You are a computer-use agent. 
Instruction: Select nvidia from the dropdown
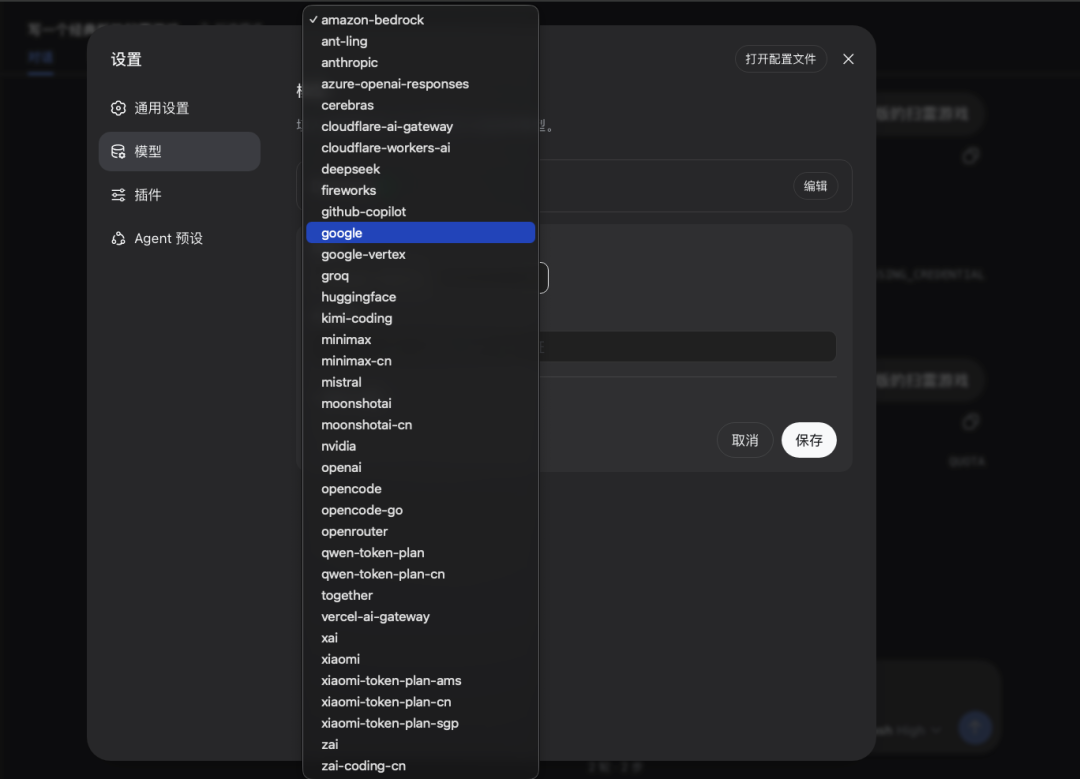[420, 447]
